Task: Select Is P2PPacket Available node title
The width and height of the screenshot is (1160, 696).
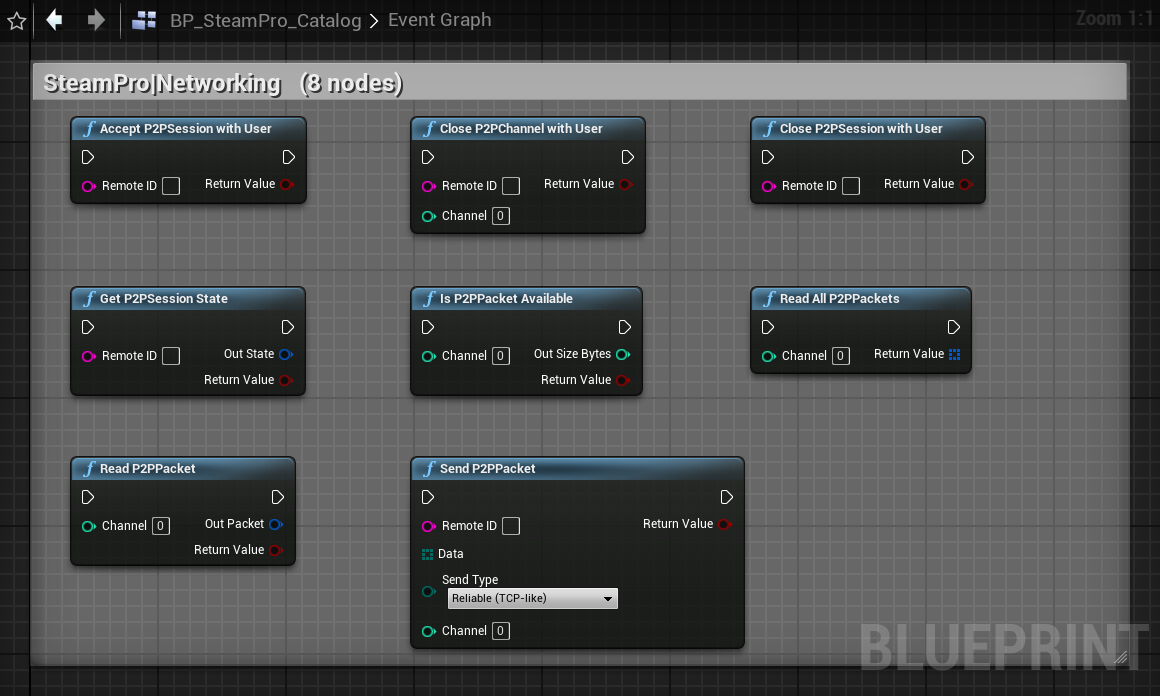Action: pyautogui.click(x=506, y=299)
